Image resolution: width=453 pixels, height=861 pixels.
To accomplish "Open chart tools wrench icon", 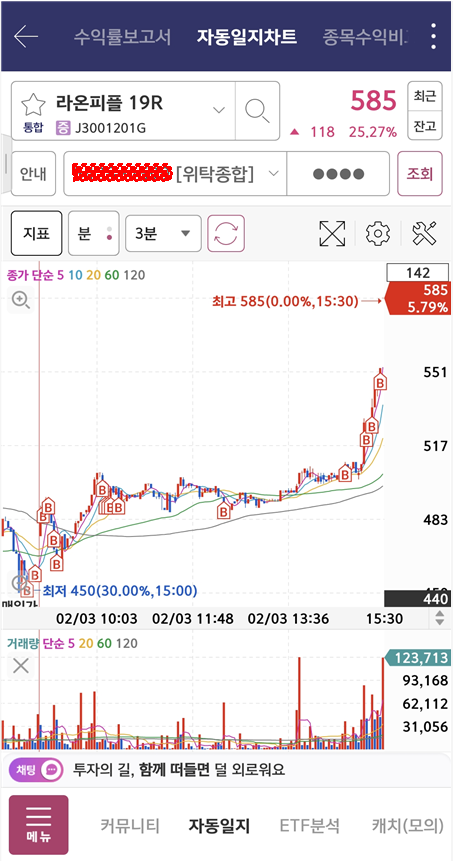I will tap(424, 233).
